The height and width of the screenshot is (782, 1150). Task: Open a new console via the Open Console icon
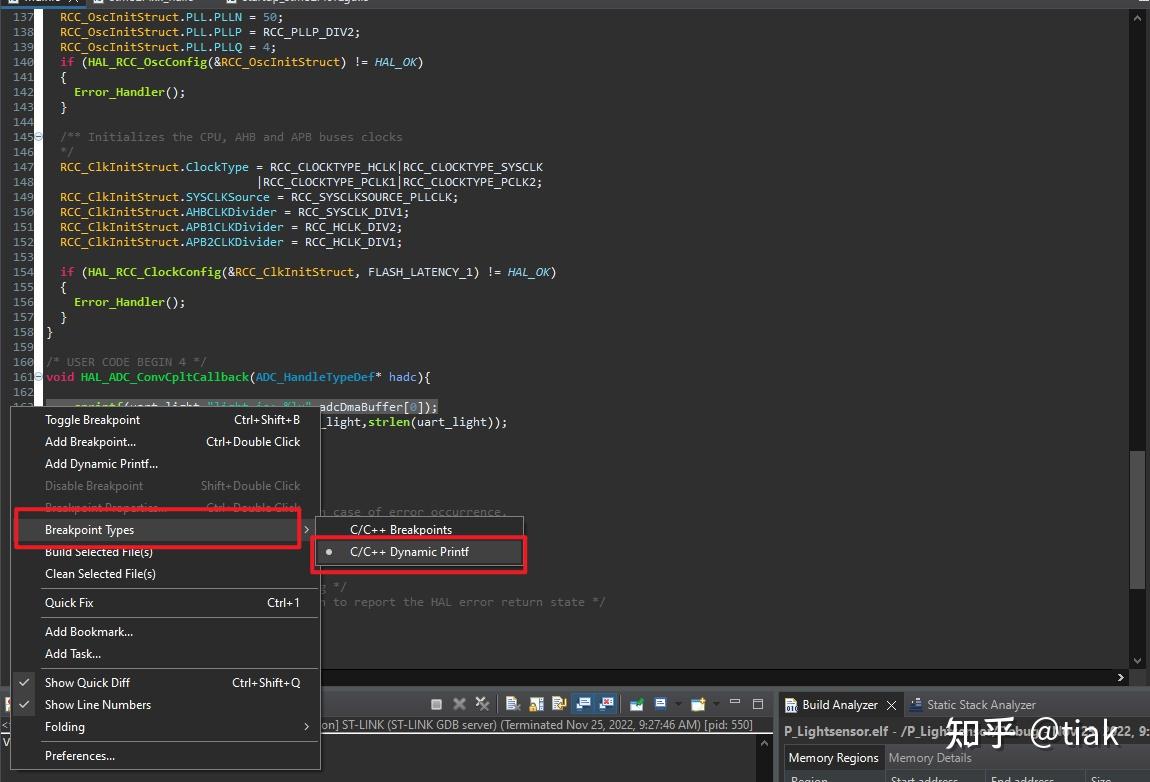point(699,703)
